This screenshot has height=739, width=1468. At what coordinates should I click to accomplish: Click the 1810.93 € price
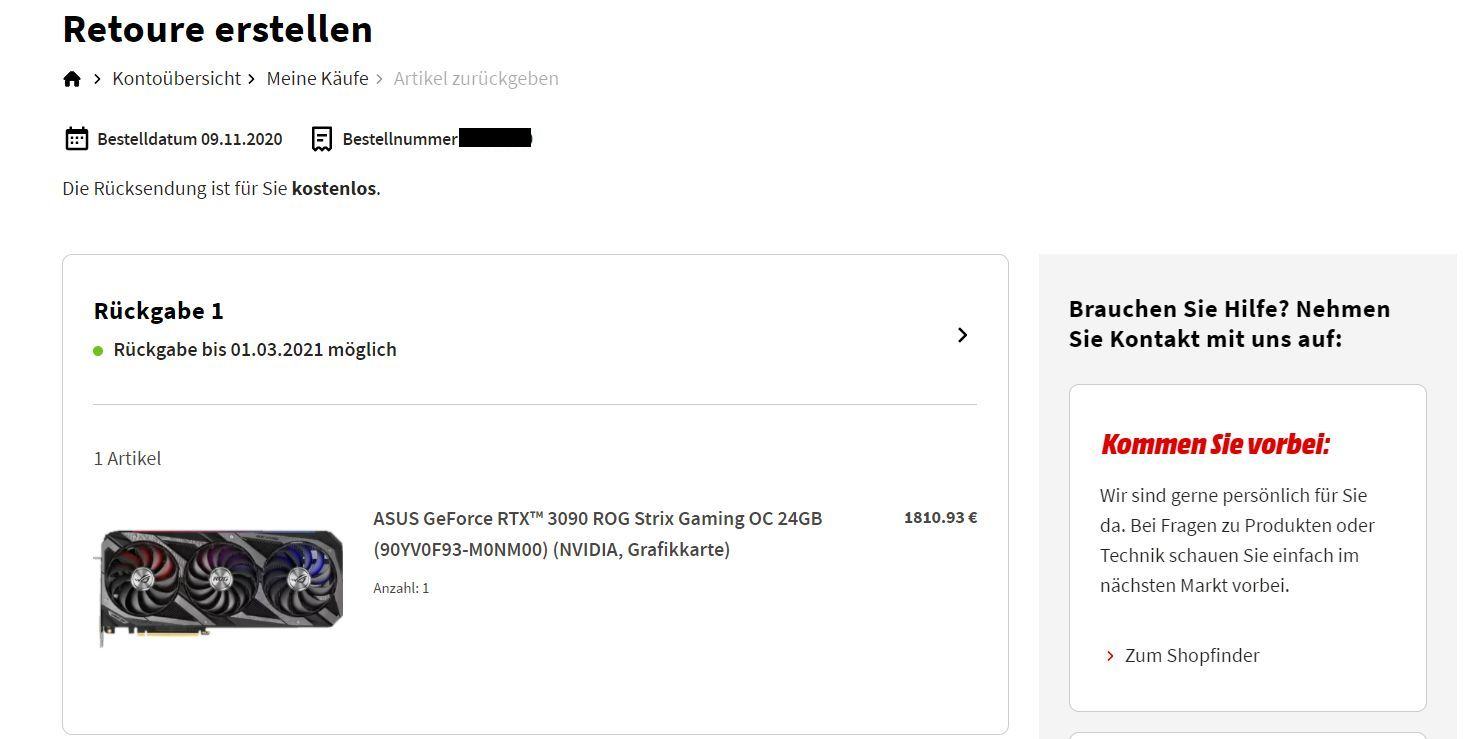point(940,518)
